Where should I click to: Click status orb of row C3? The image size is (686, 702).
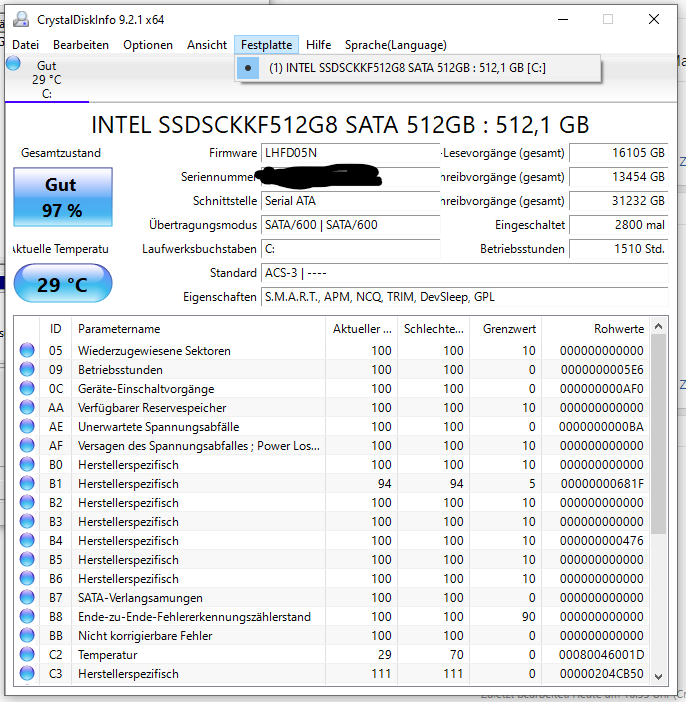pos(27,673)
